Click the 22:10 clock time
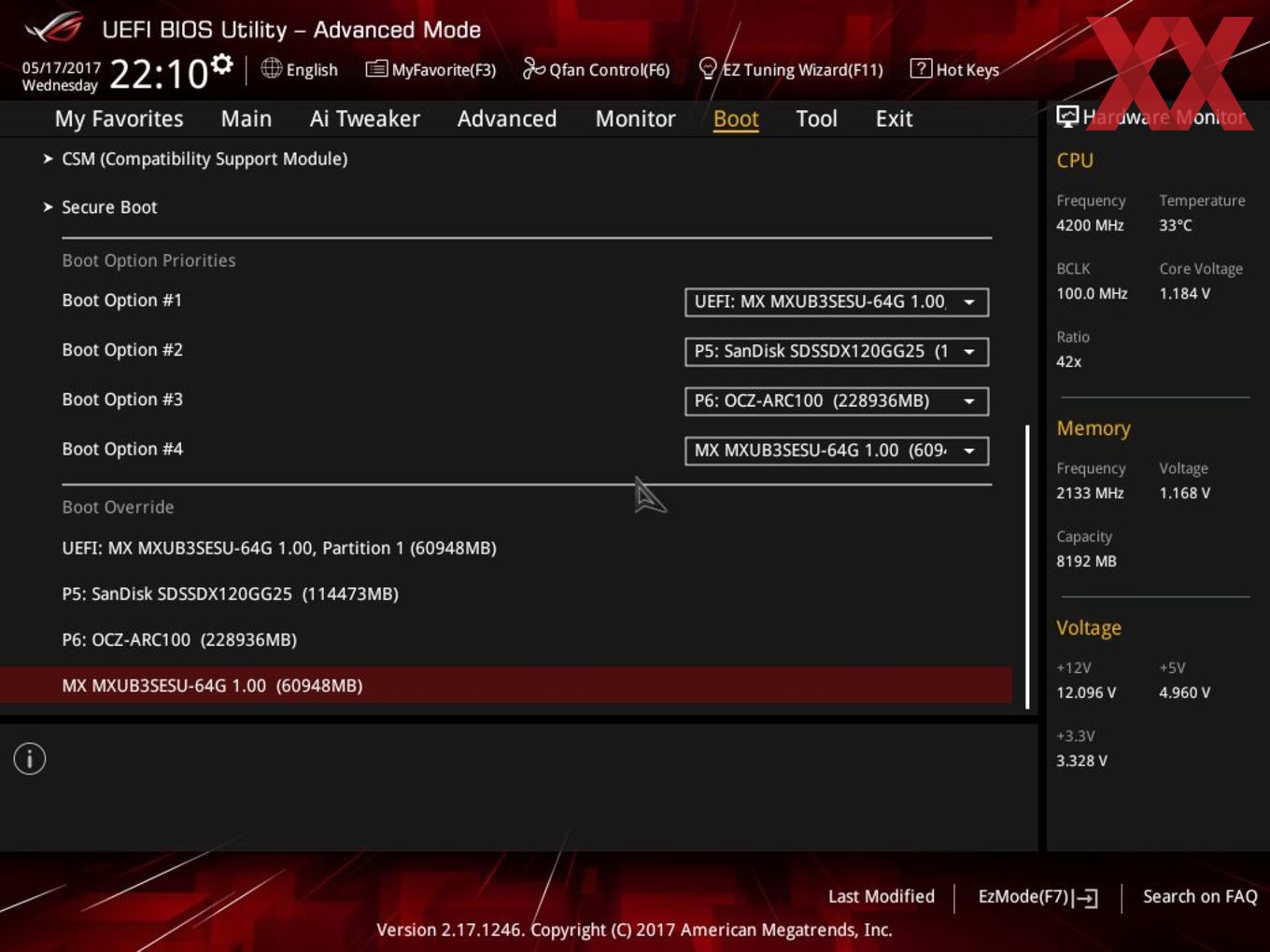This screenshot has height=952, width=1270. click(x=159, y=74)
